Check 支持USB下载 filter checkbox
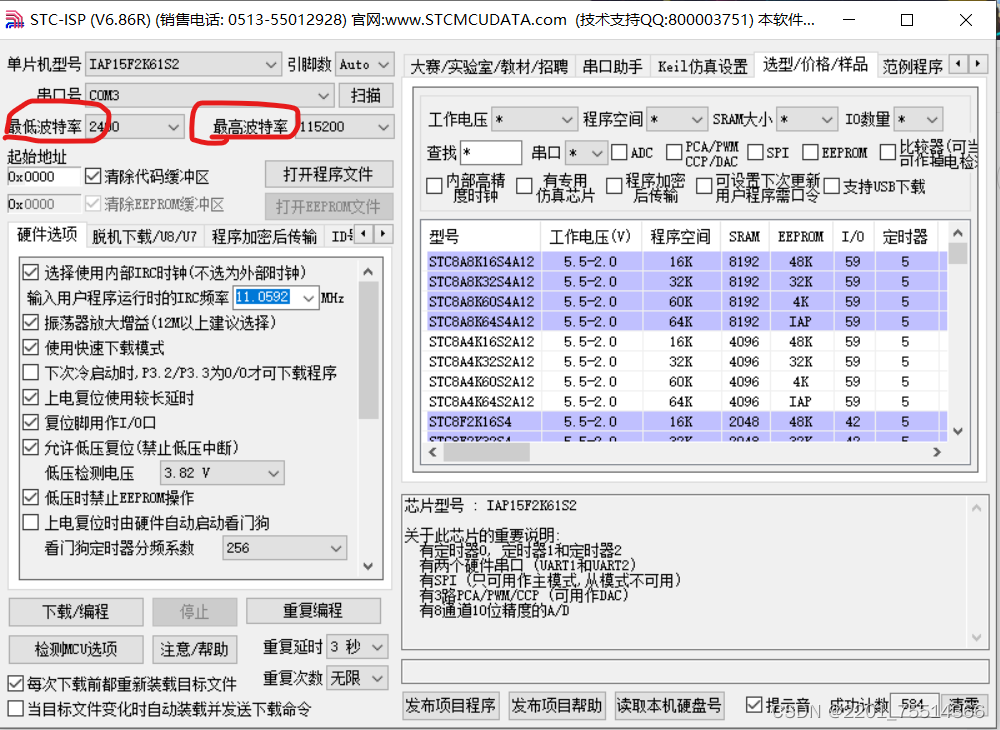Viewport: 1000px width, 730px height. [832, 186]
